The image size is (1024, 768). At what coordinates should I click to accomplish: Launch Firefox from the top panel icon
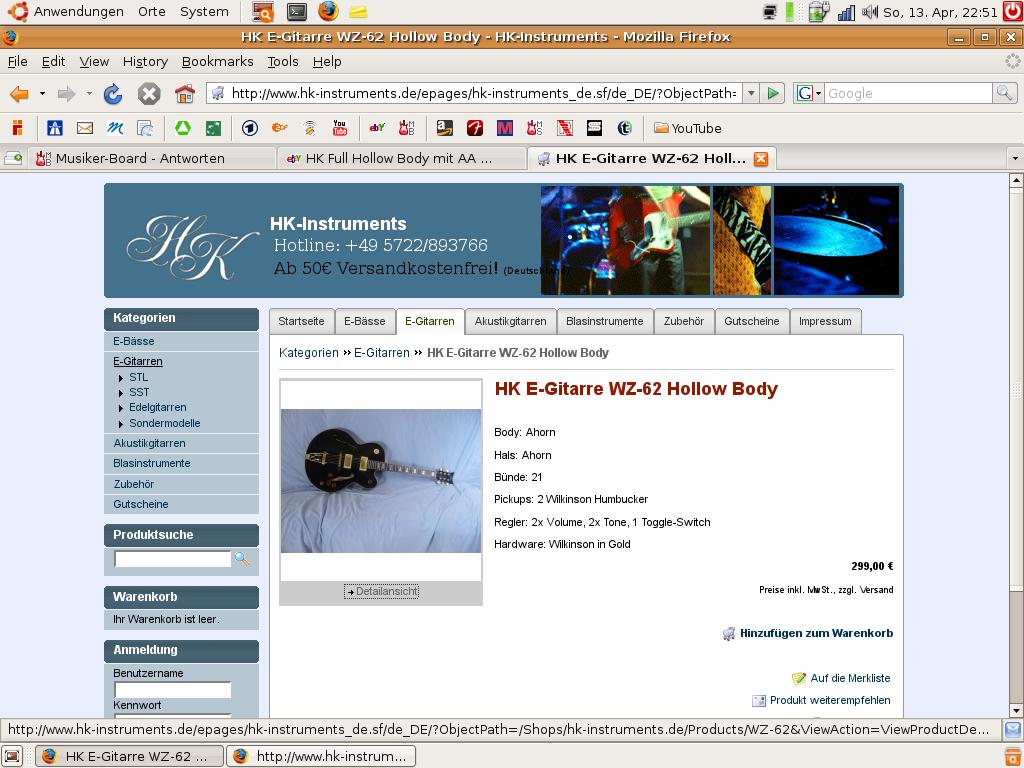pyautogui.click(x=328, y=11)
